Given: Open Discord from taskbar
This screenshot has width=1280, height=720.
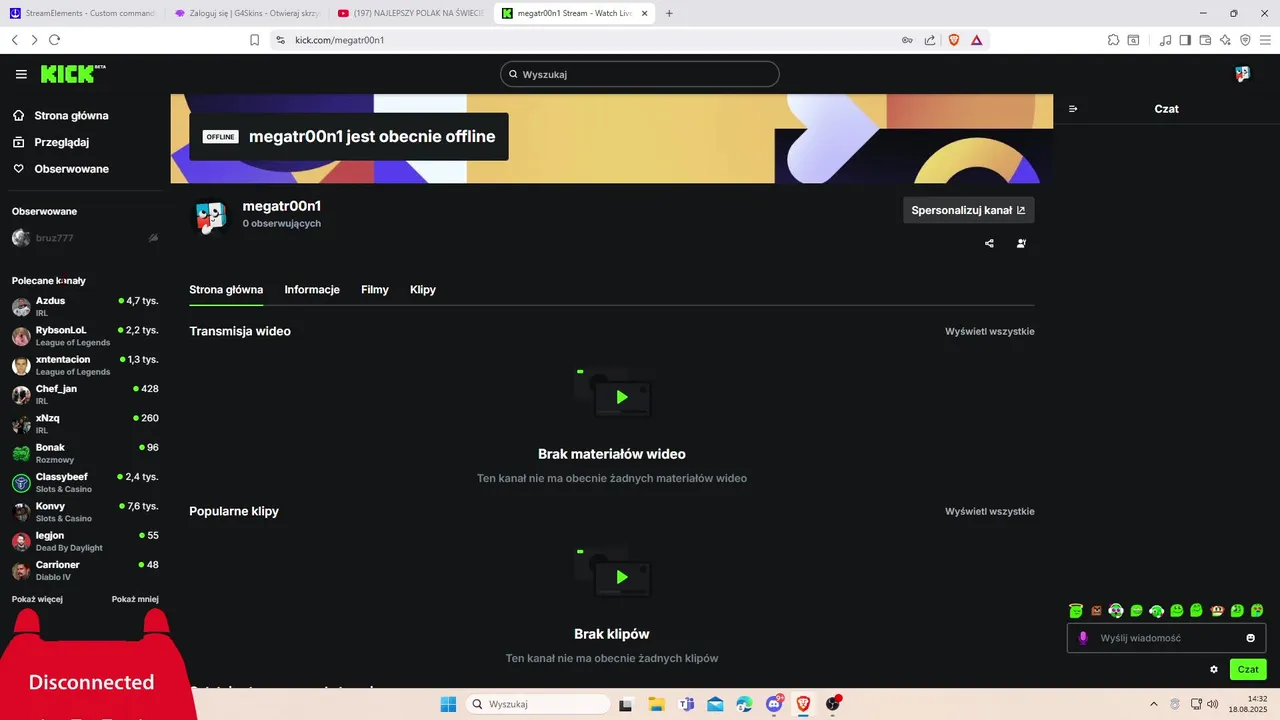Looking at the screenshot, I should pyautogui.click(x=774, y=704).
